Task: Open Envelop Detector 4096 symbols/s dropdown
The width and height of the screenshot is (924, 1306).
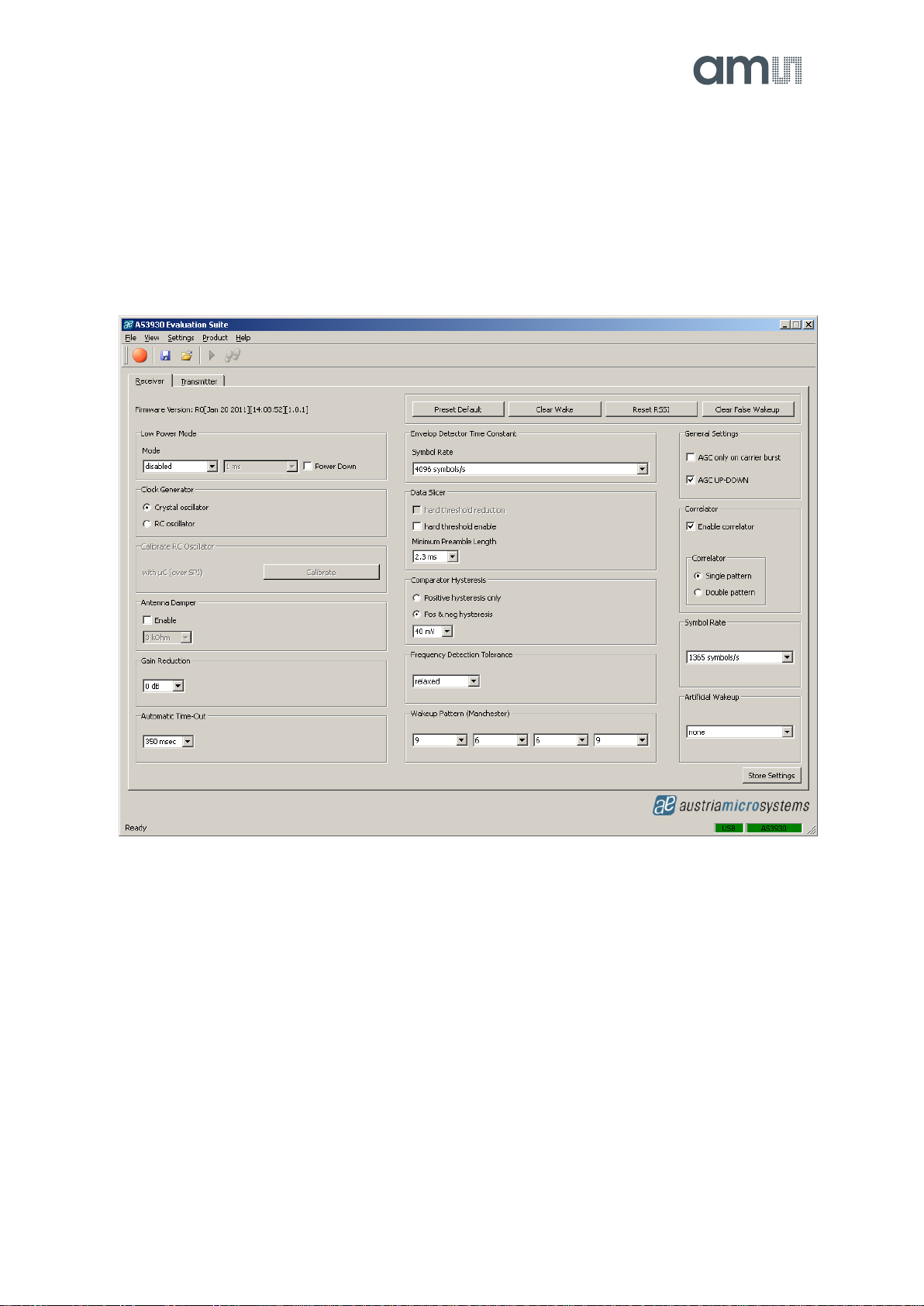Action: tap(530, 469)
